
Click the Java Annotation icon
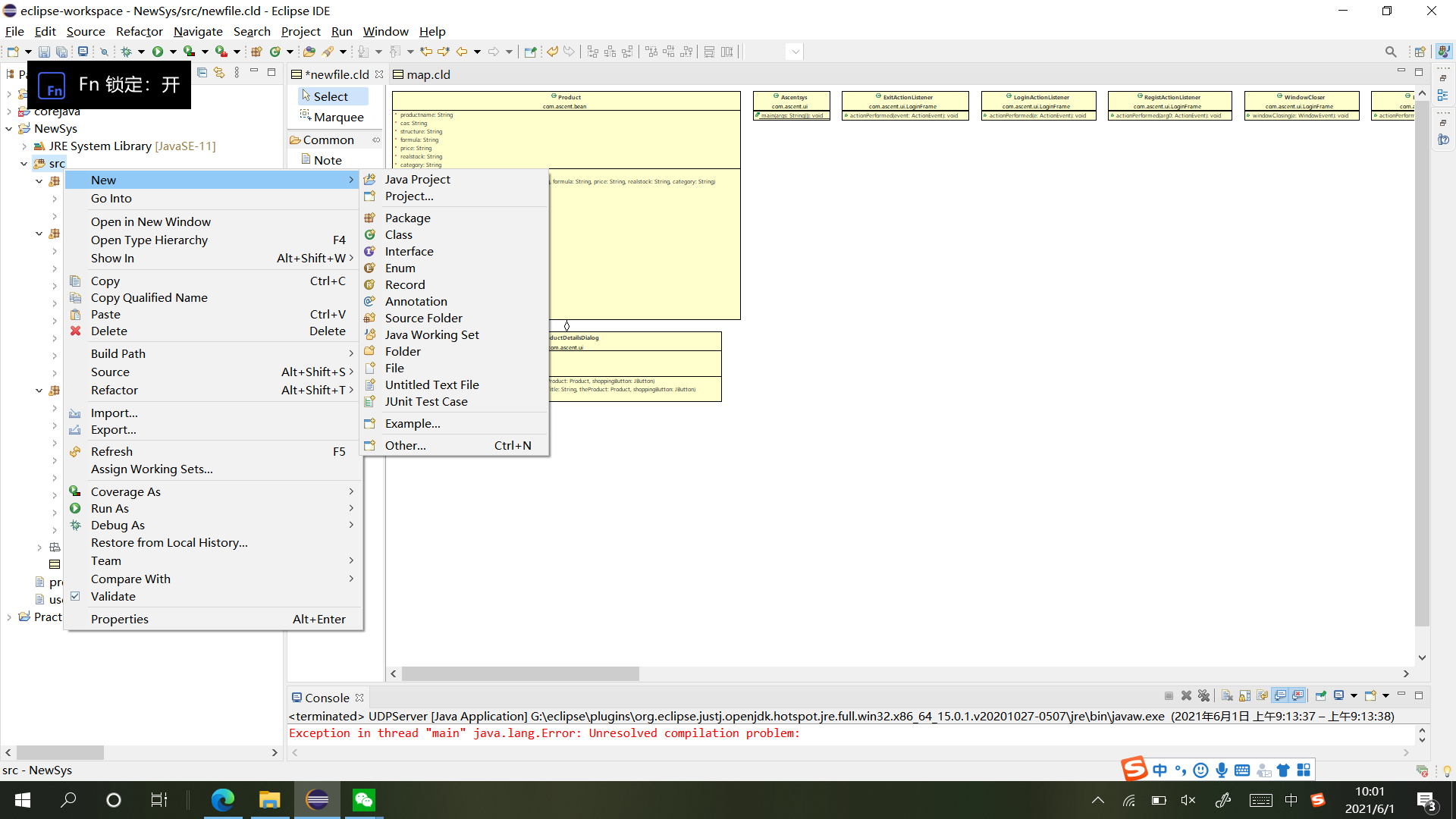tap(371, 300)
